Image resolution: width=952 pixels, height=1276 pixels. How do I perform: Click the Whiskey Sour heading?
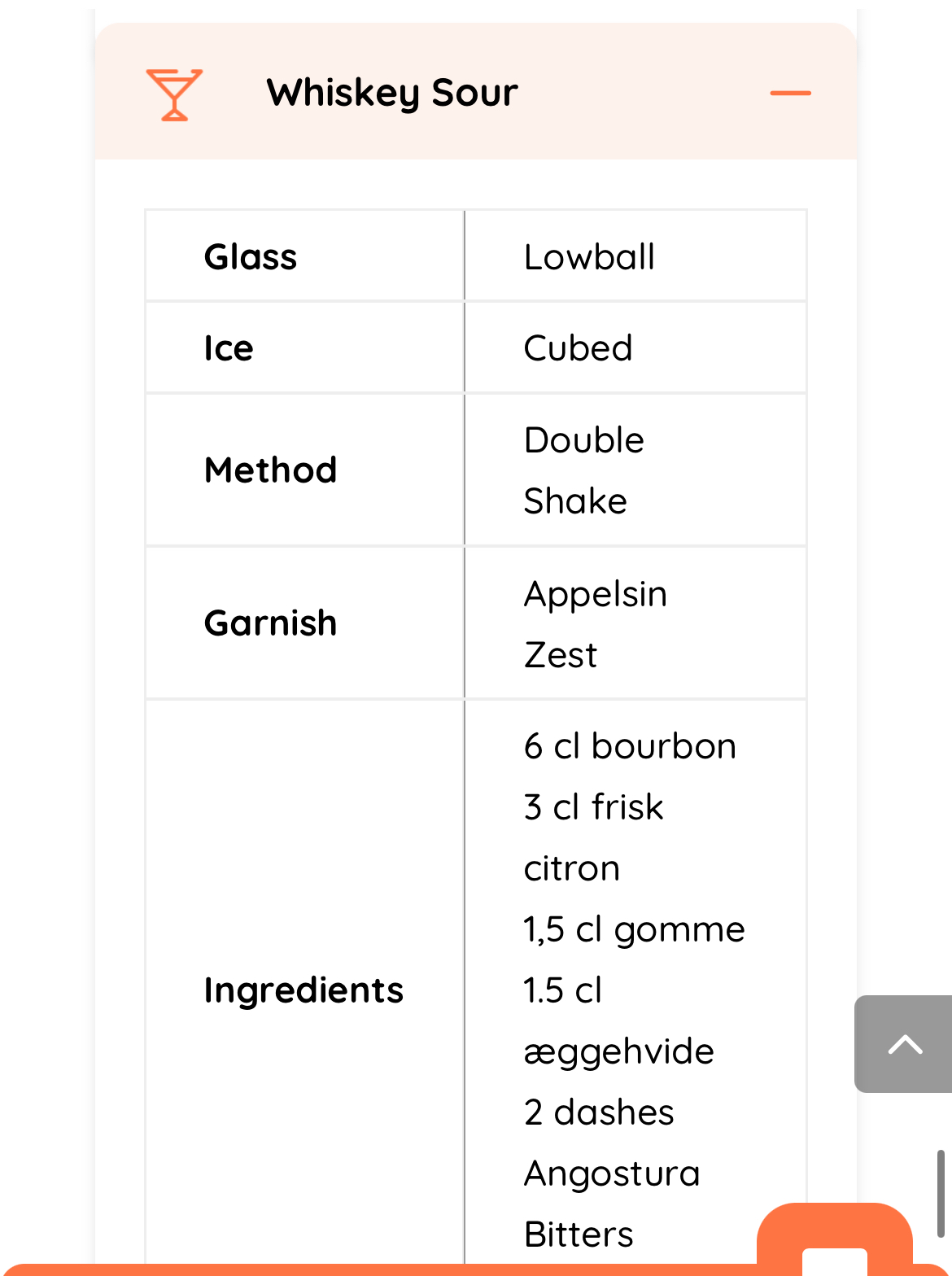click(x=392, y=93)
